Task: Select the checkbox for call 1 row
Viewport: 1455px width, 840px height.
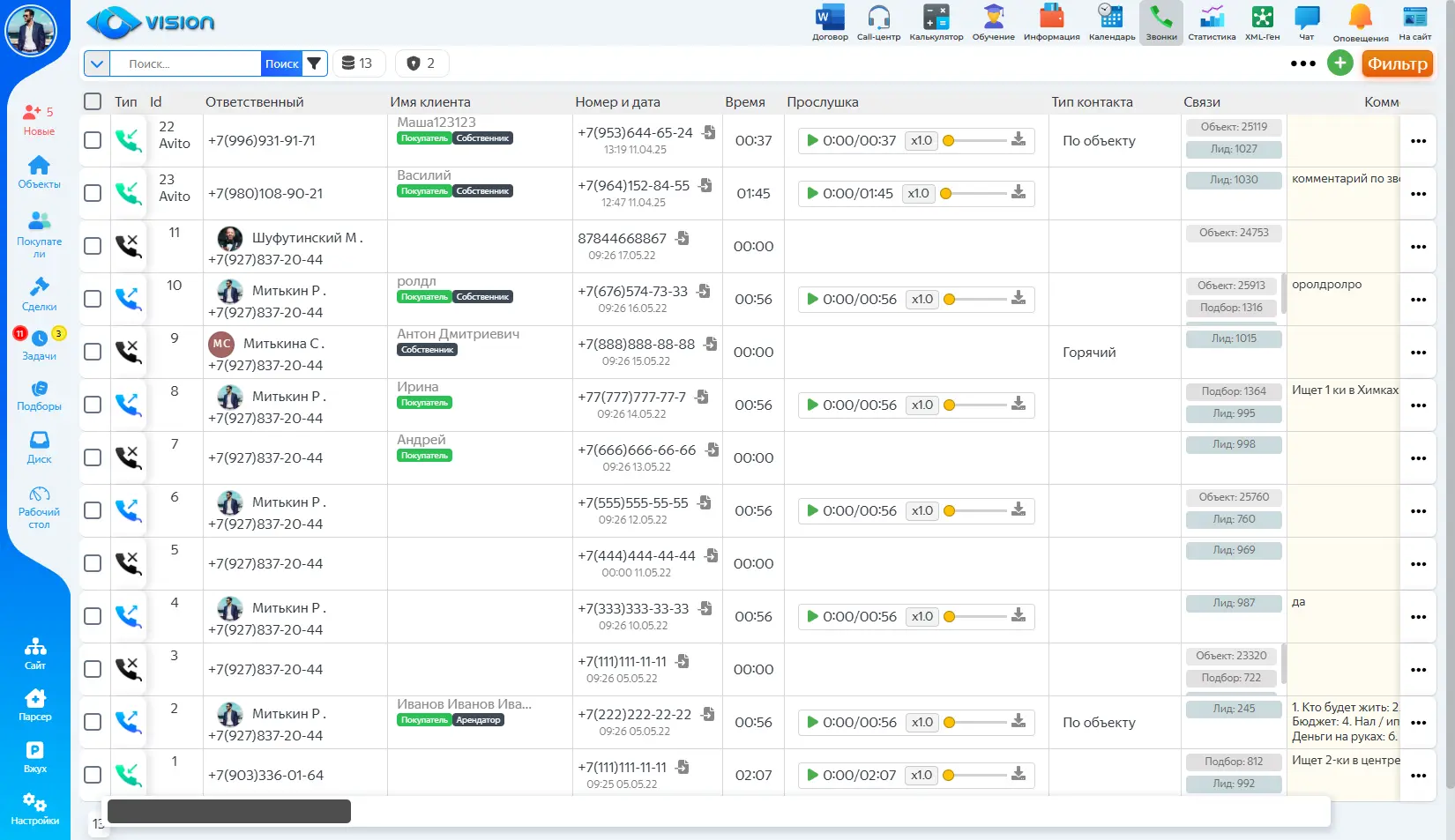Action: click(93, 775)
